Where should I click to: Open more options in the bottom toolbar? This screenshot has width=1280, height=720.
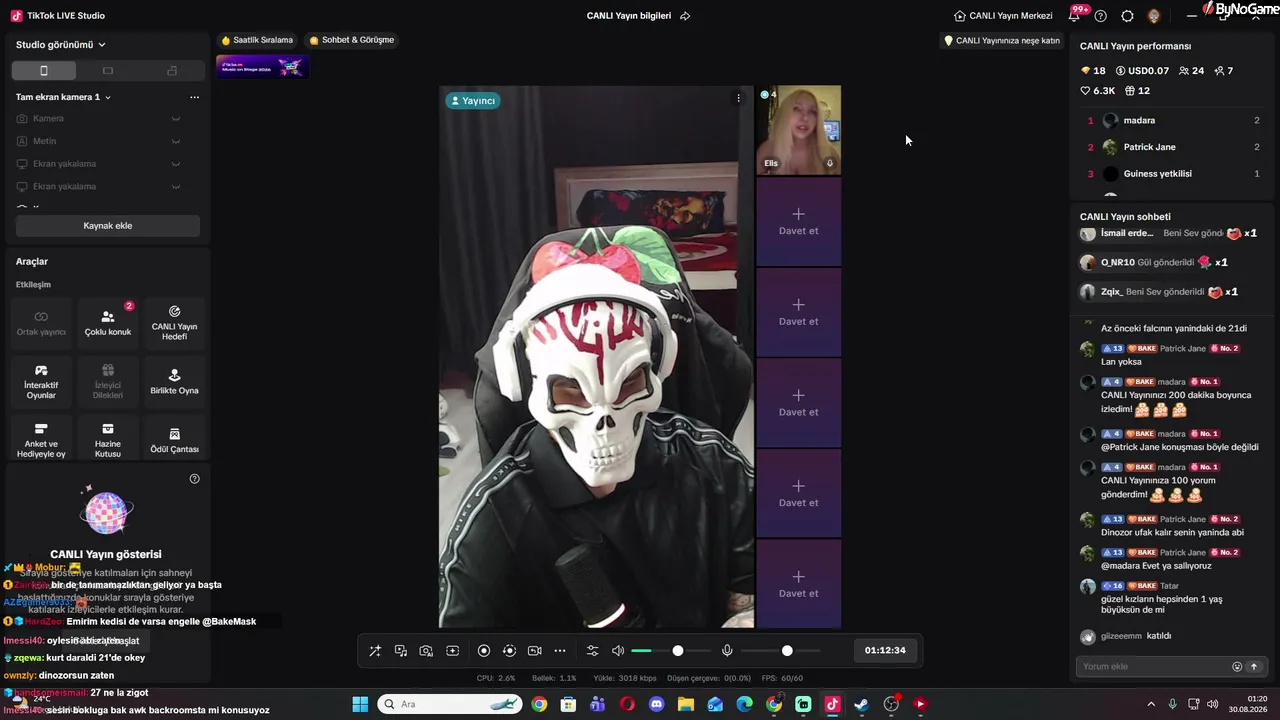pyautogui.click(x=560, y=651)
